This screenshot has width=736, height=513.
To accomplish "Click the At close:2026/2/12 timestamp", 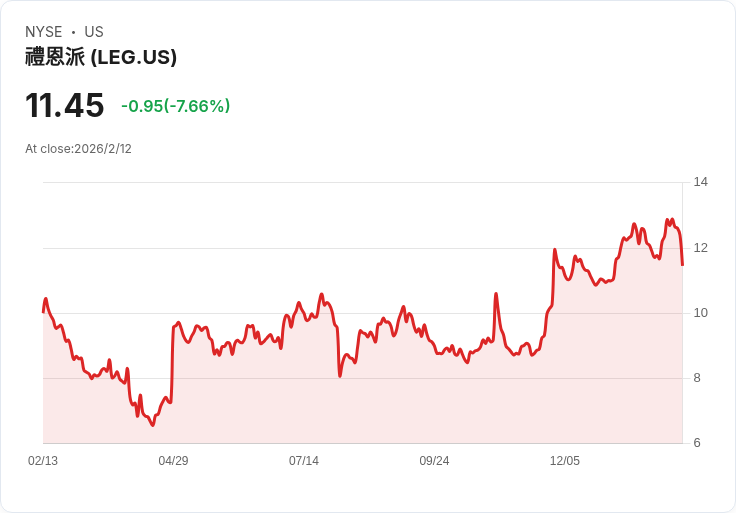I will (x=79, y=149).
